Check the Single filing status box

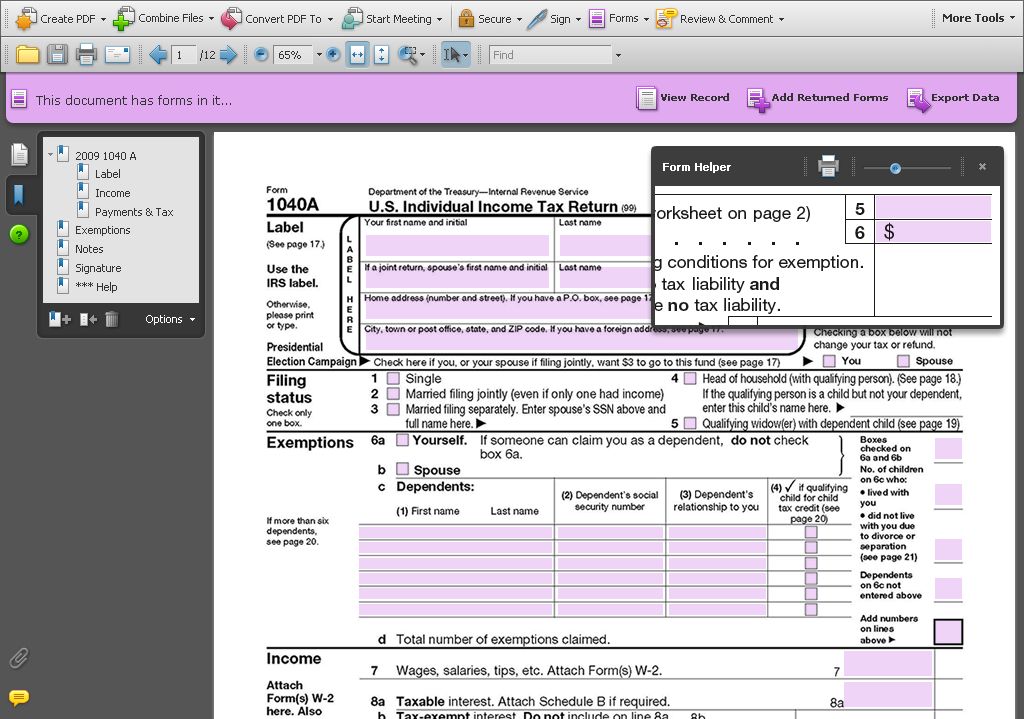point(393,379)
